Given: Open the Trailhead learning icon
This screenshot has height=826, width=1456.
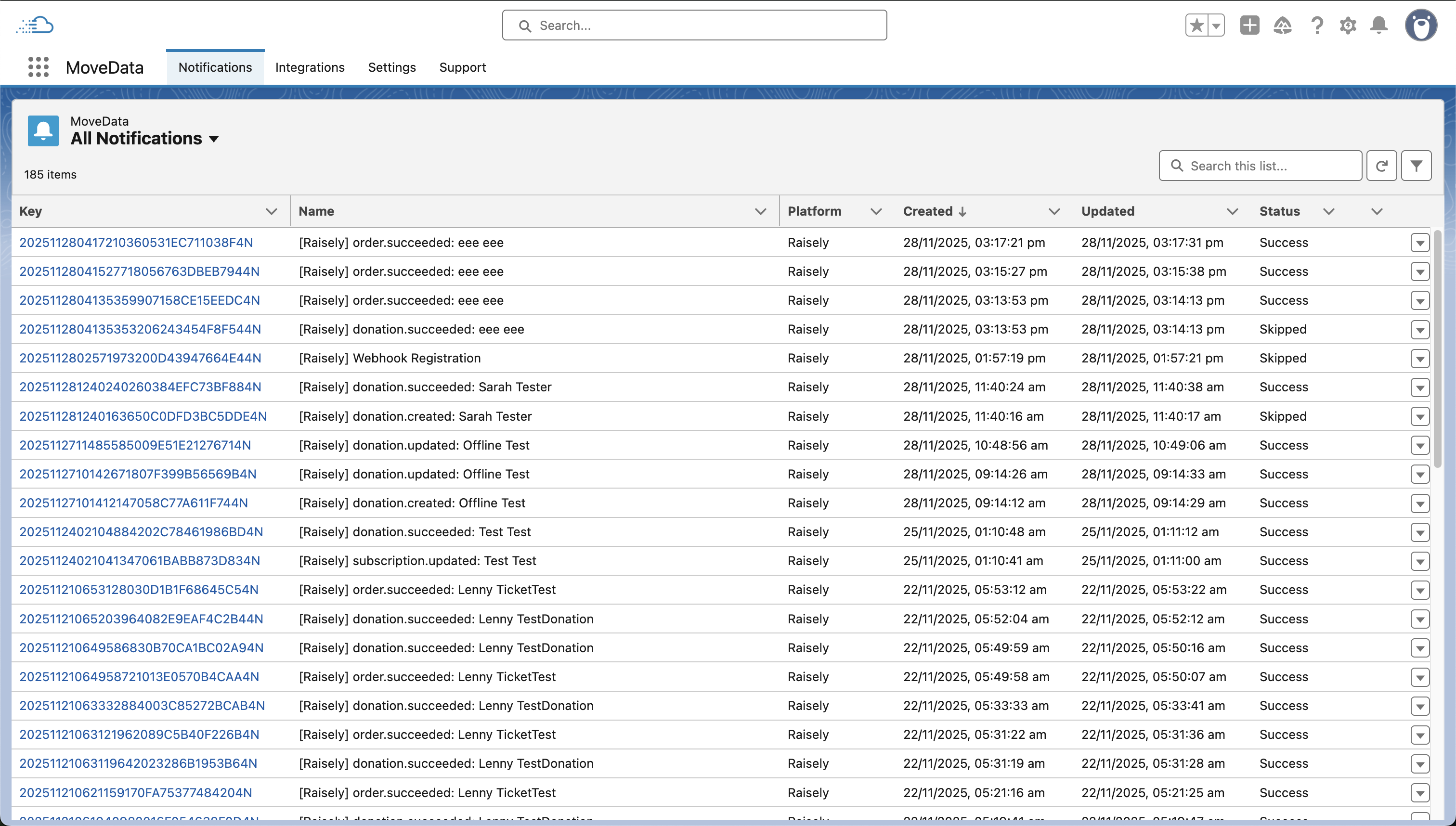Looking at the screenshot, I should click(1282, 25).
